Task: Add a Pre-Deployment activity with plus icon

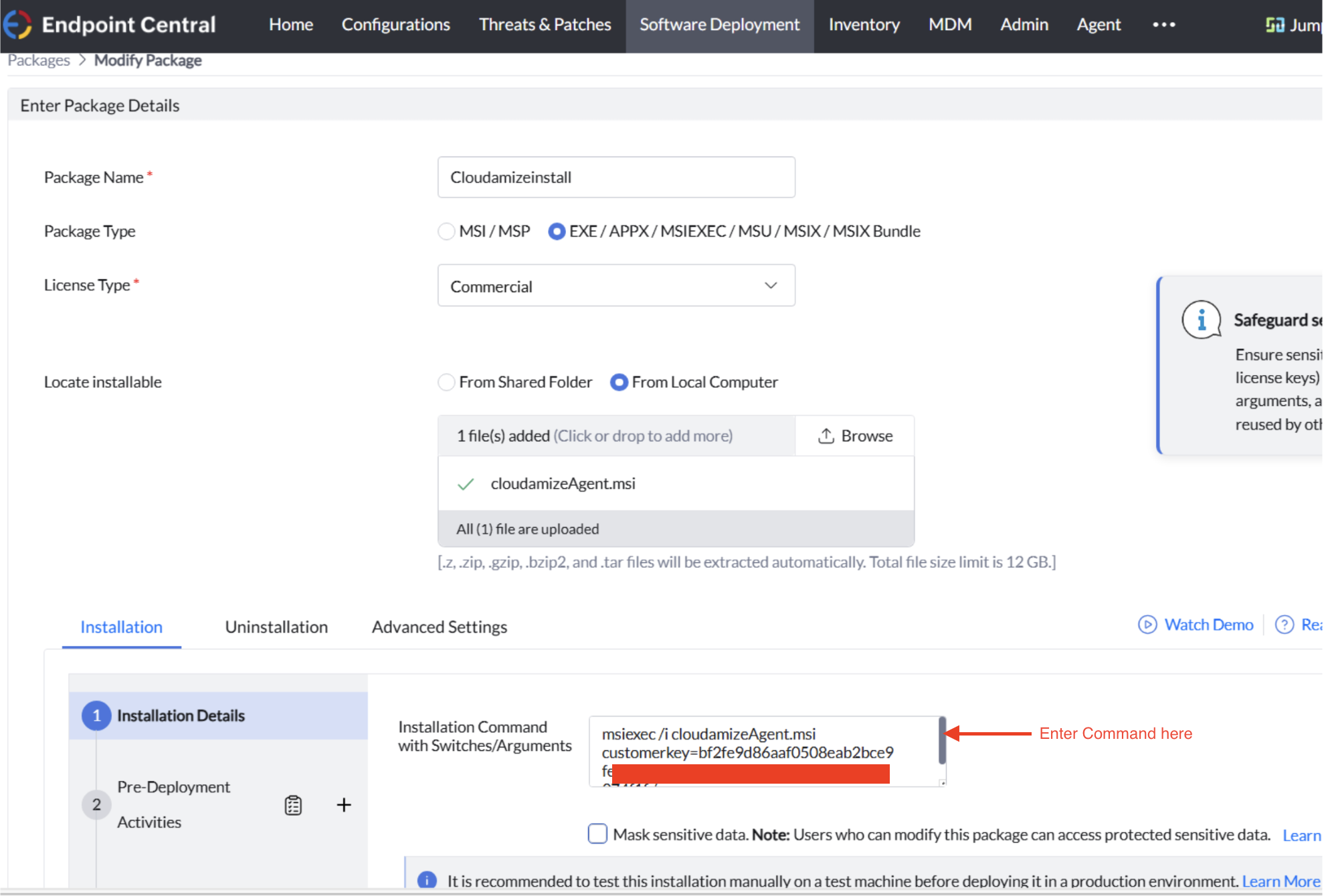Action: point(344,805)
